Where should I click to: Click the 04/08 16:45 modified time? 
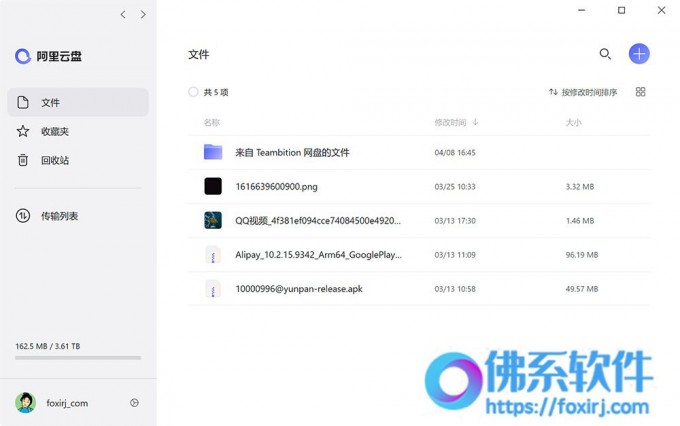coord(455,153)
